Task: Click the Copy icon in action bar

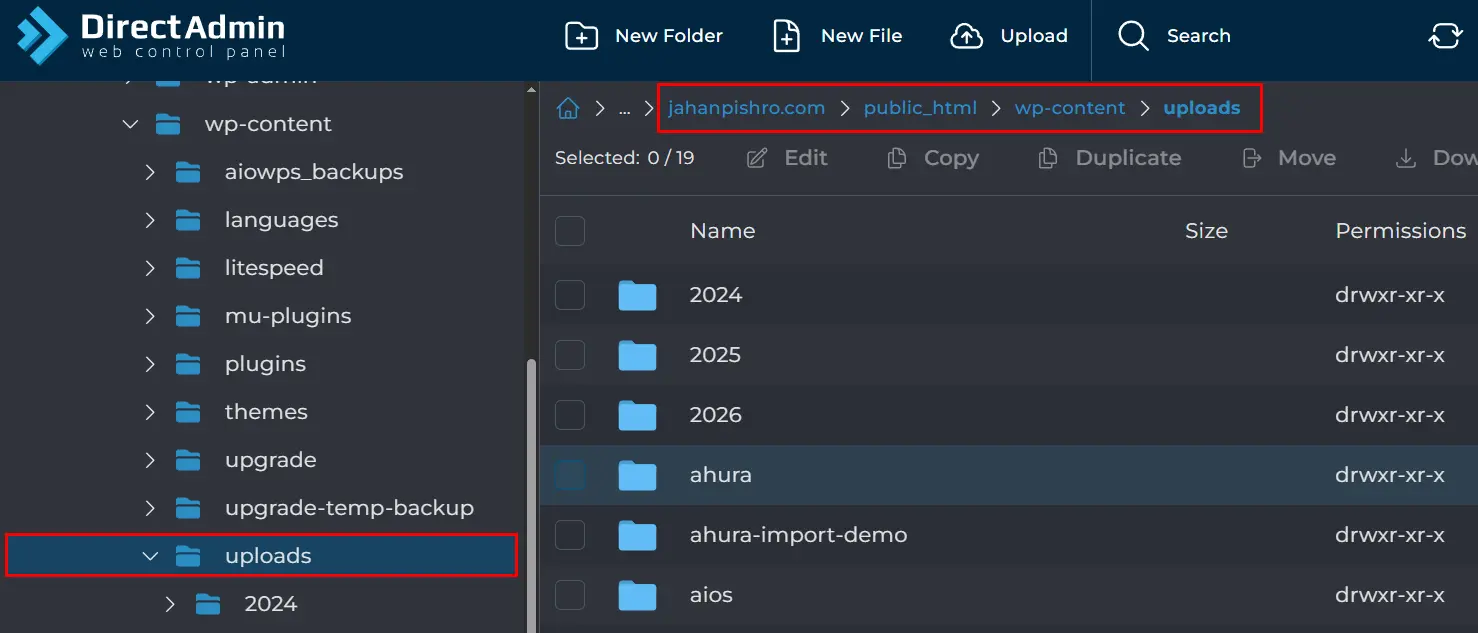Action: [x=897, y=158]
